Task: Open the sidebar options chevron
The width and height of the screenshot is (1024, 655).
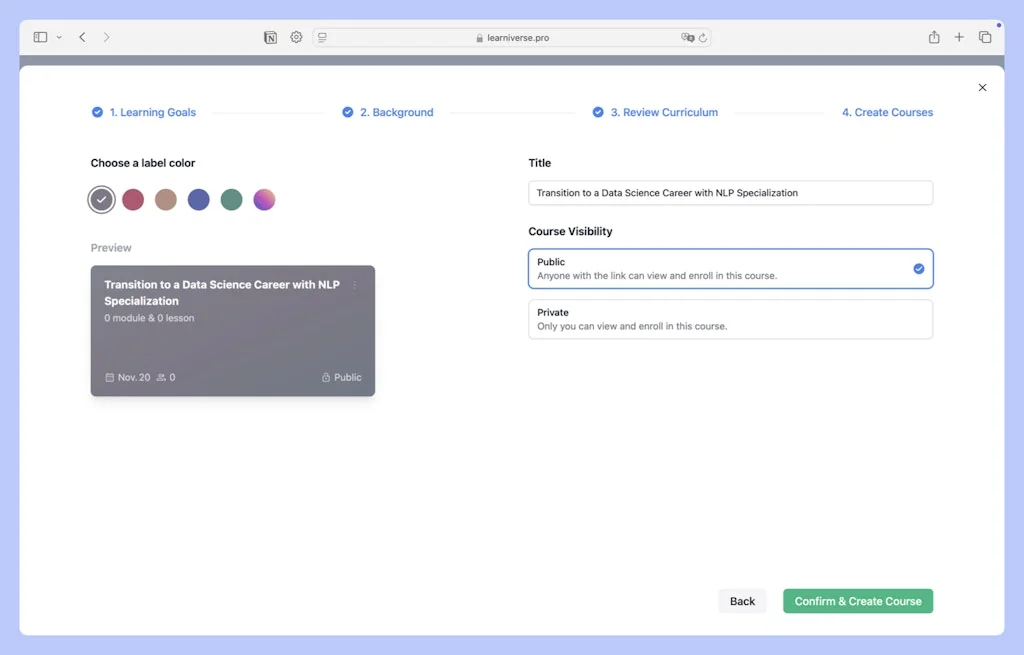Action: 59,37
